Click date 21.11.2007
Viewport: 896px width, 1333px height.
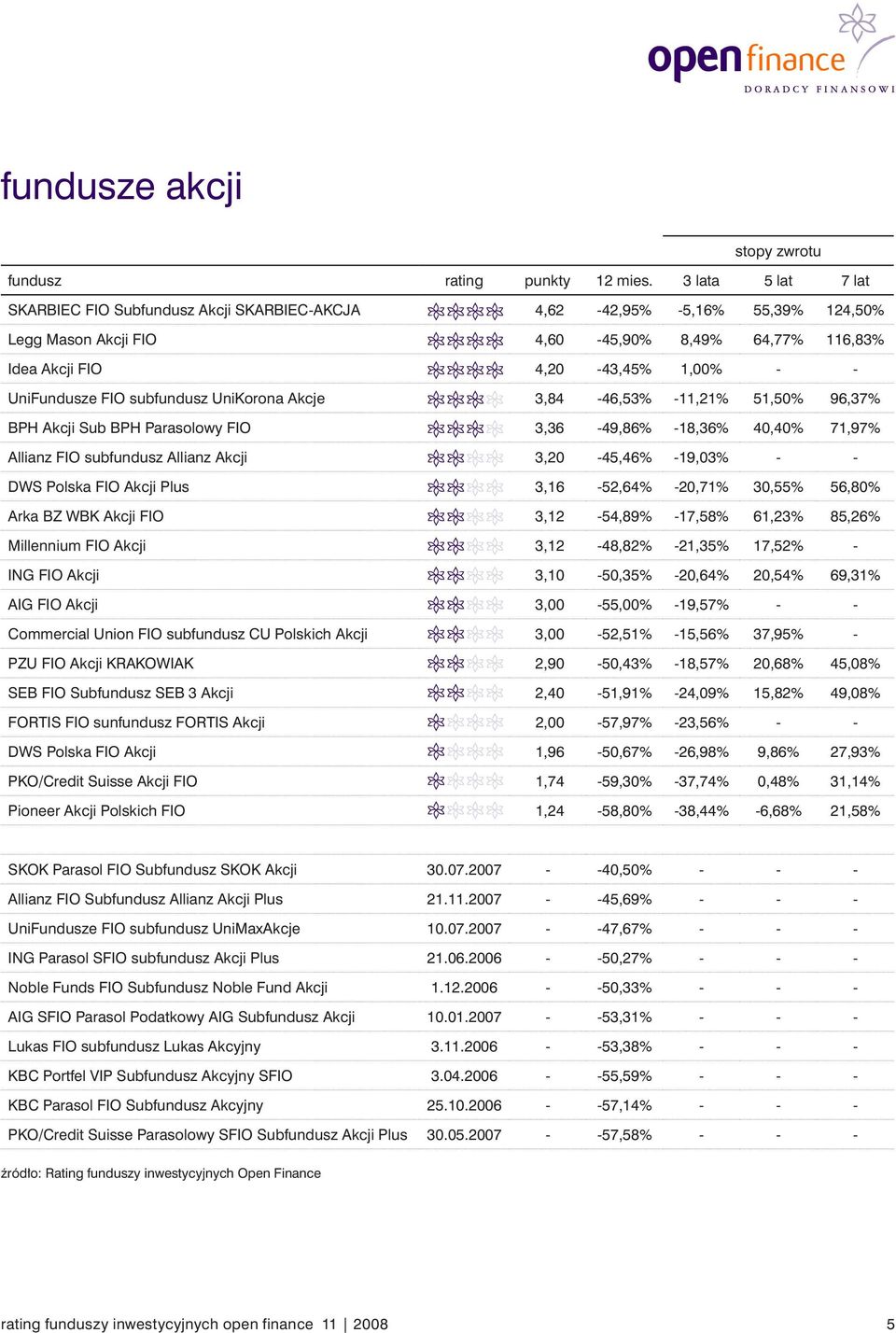click(464, 899)
